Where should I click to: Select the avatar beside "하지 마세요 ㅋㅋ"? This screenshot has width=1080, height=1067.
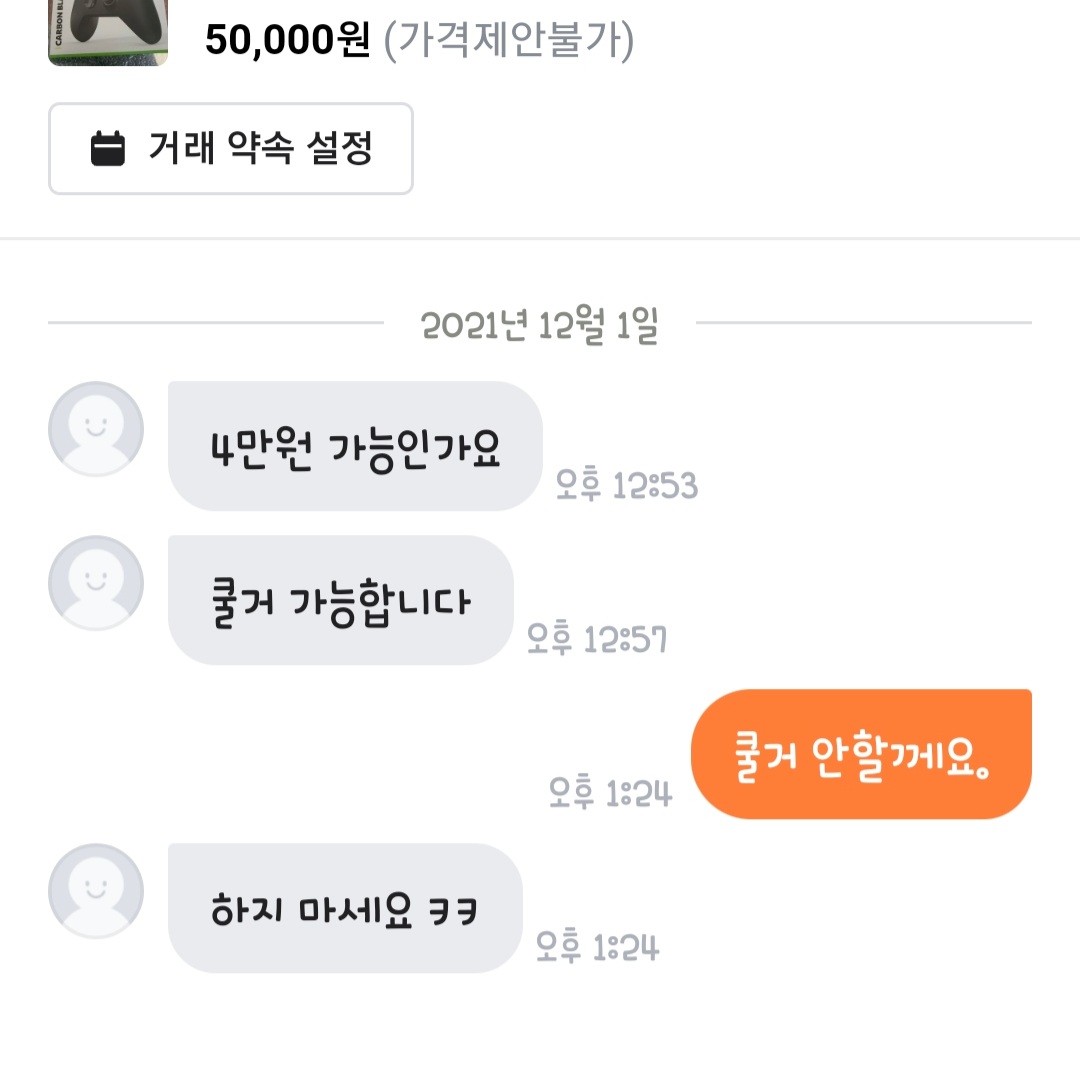point(96,891)
